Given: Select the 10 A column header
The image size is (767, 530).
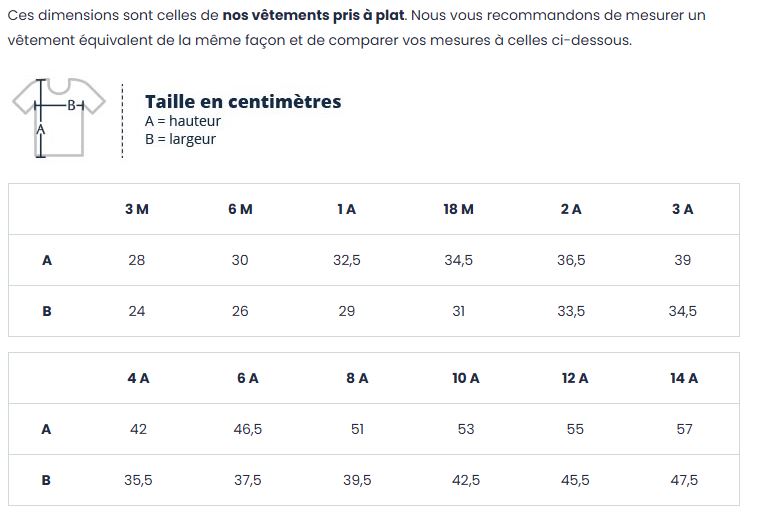Looking at the screenshot, I should [x=466, y=378].
